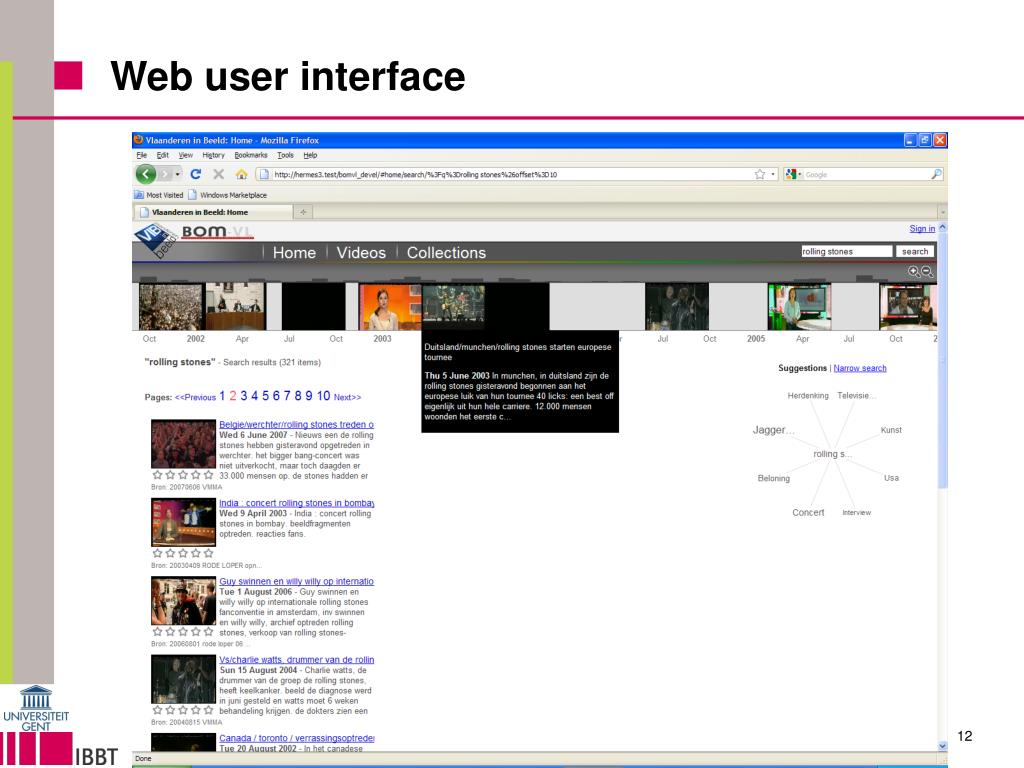
Task: Click the Google search magnifier icon
Action: 936,174
